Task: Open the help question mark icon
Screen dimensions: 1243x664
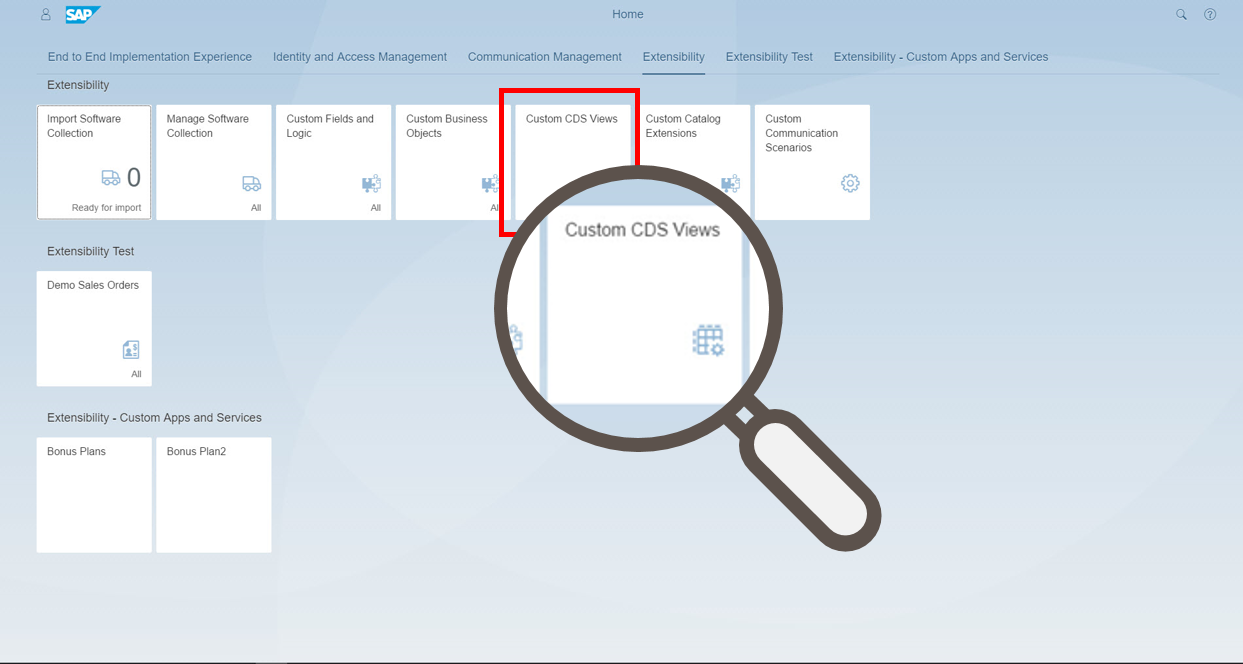Action: click(x=1210, y=15)
